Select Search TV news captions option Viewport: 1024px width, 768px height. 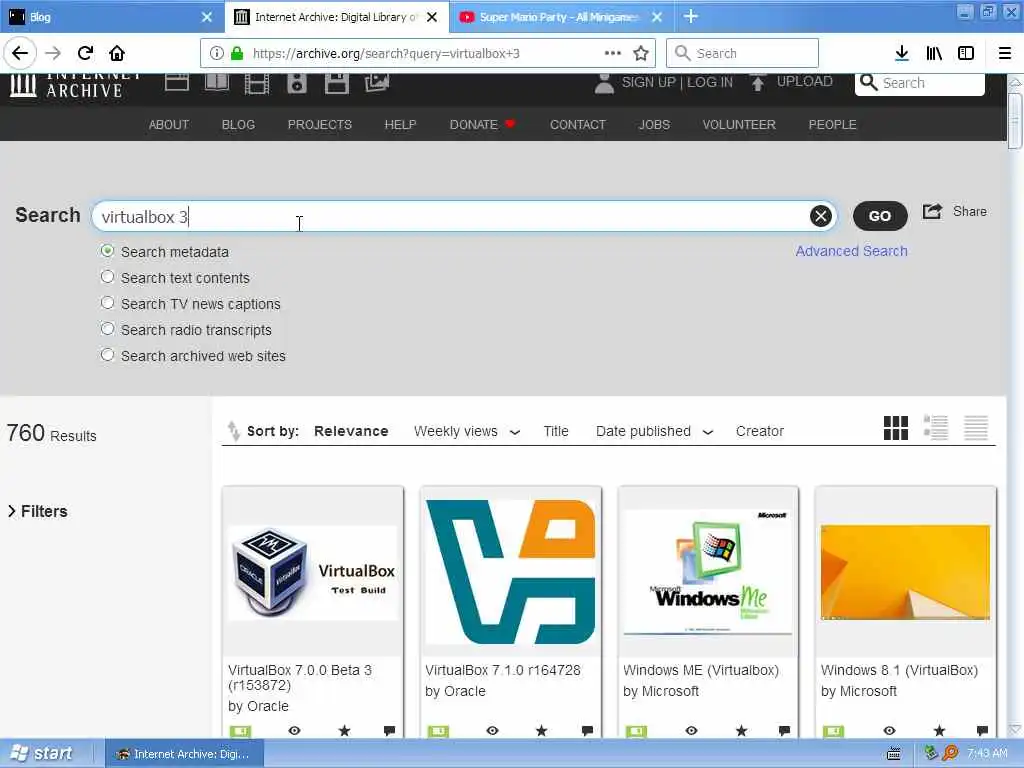108,303
